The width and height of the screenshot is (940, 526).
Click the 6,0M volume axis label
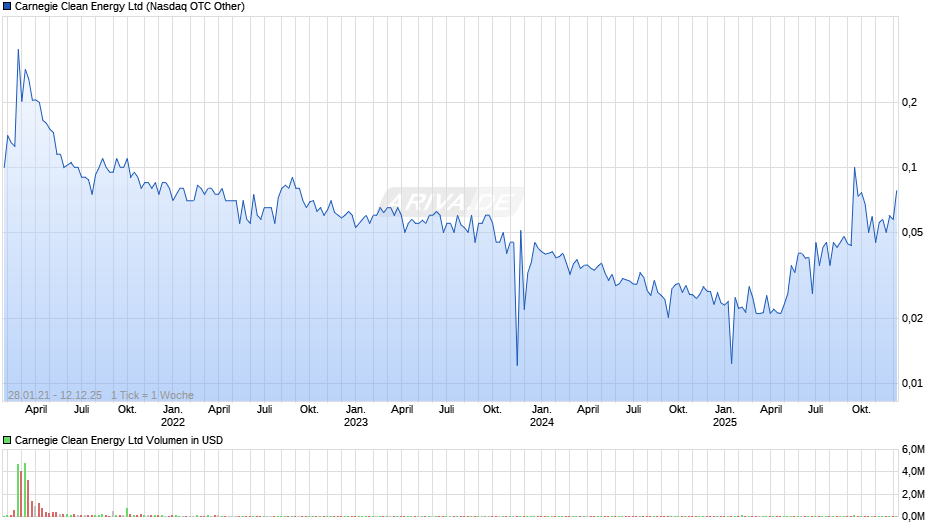pos(913,450)
